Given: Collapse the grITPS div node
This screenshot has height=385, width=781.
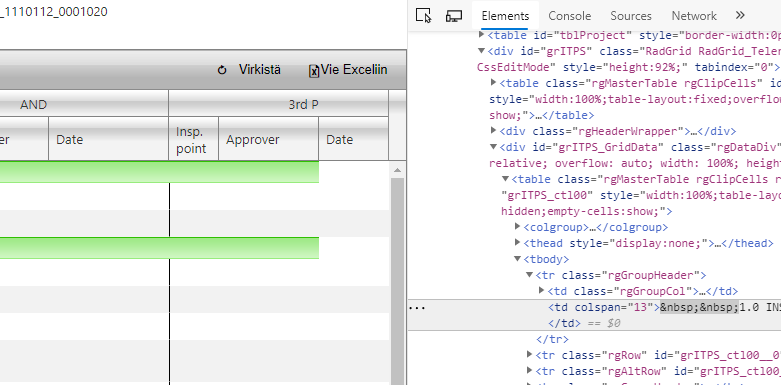Looking at the screenshot, I should pos(481,51).
